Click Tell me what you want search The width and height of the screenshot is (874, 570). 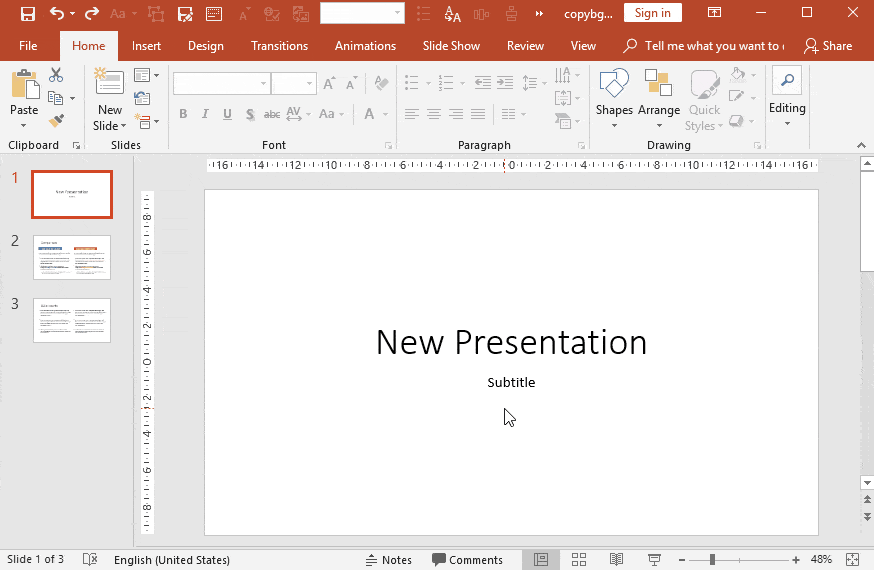[x=704, y=46]
